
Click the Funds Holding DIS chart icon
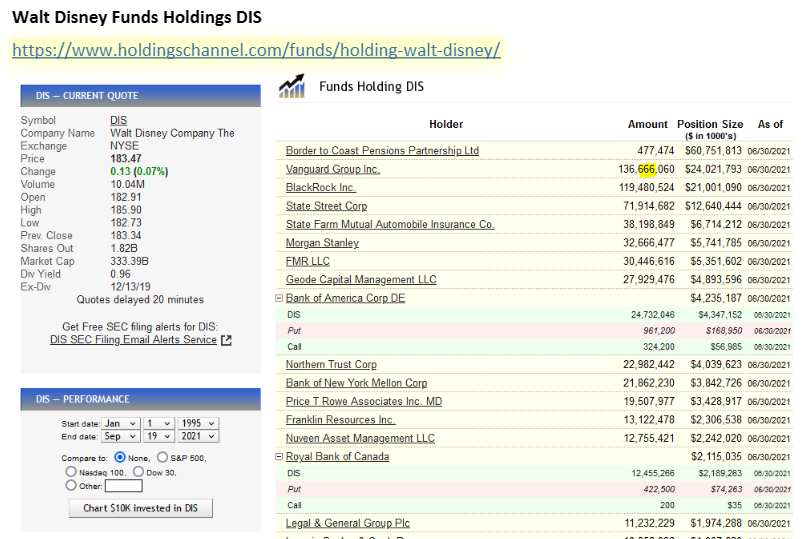coord(292,86)
